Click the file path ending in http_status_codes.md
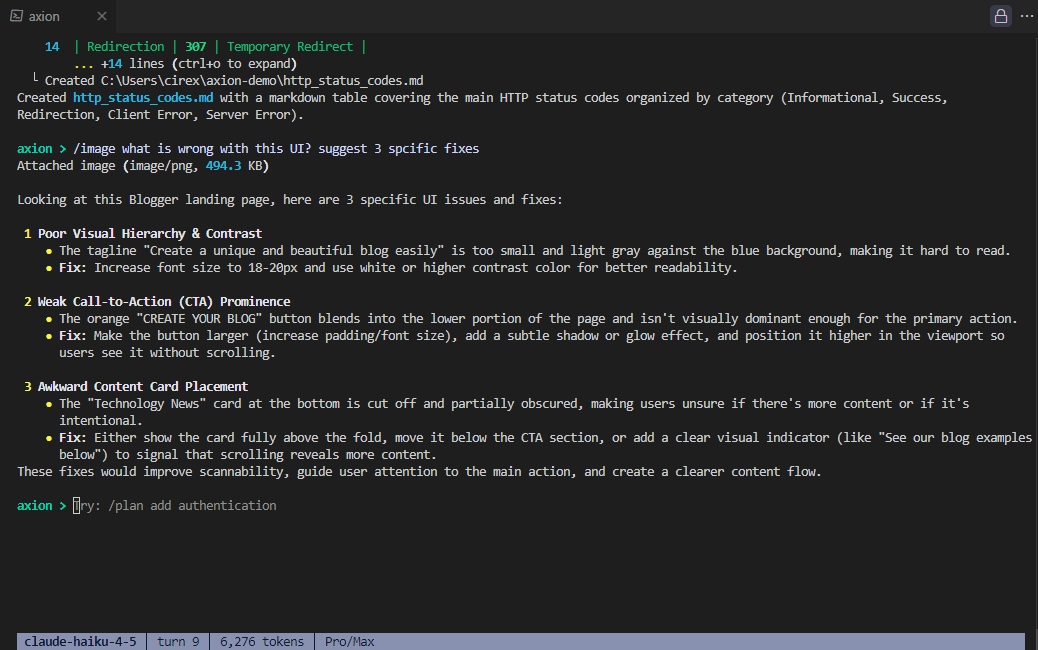 262,81
